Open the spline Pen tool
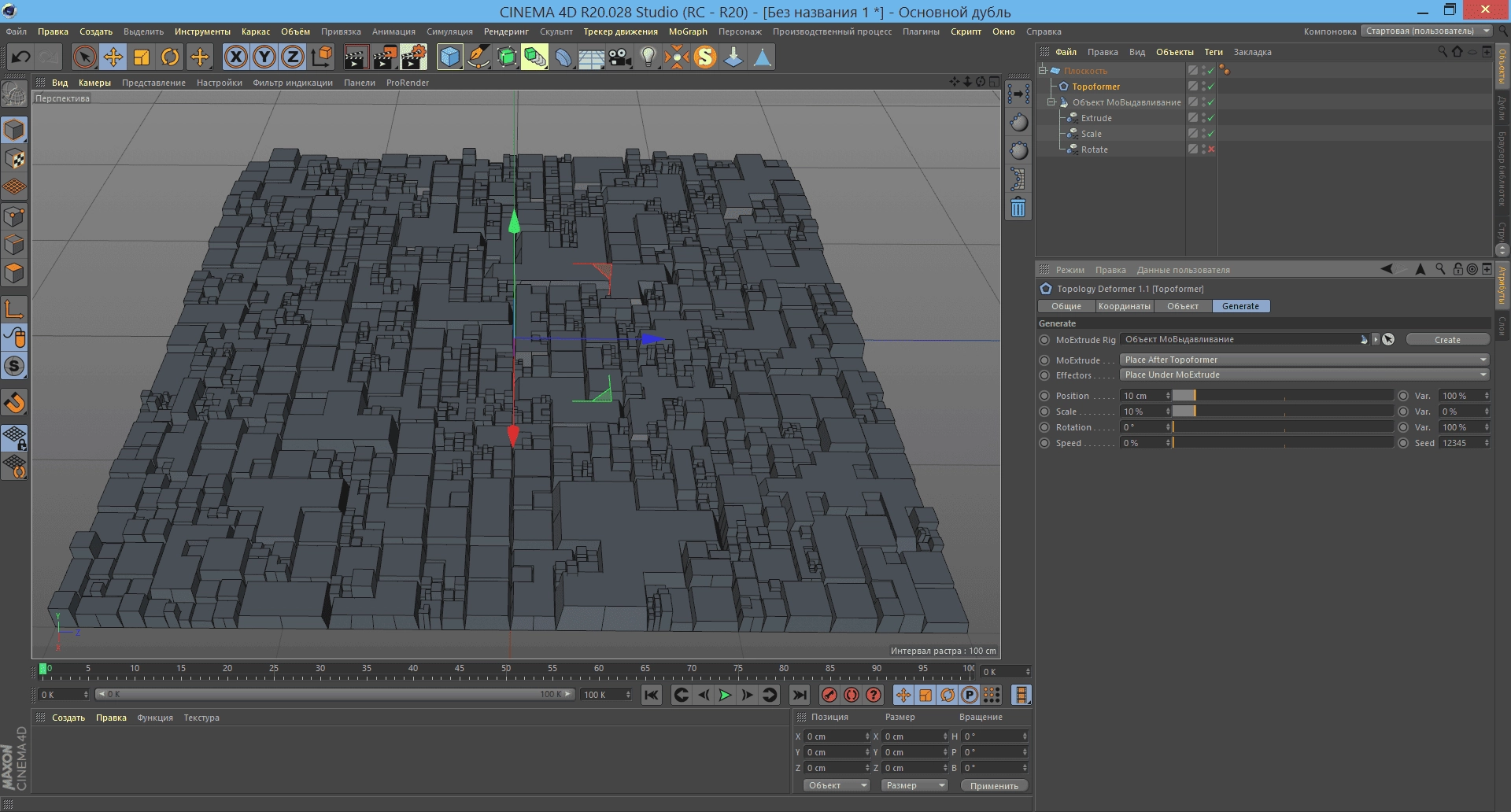The height and width of the screenshot is (812, 1511). pos(478,57)
